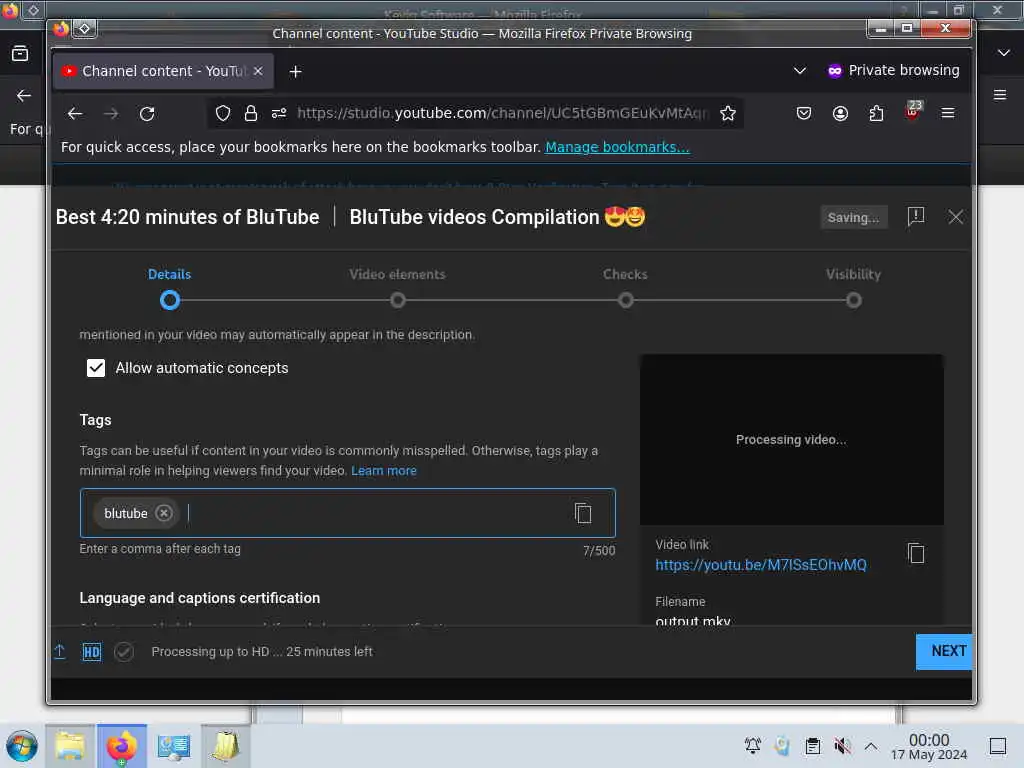Open the clipboard tray icon

(812, 746)
